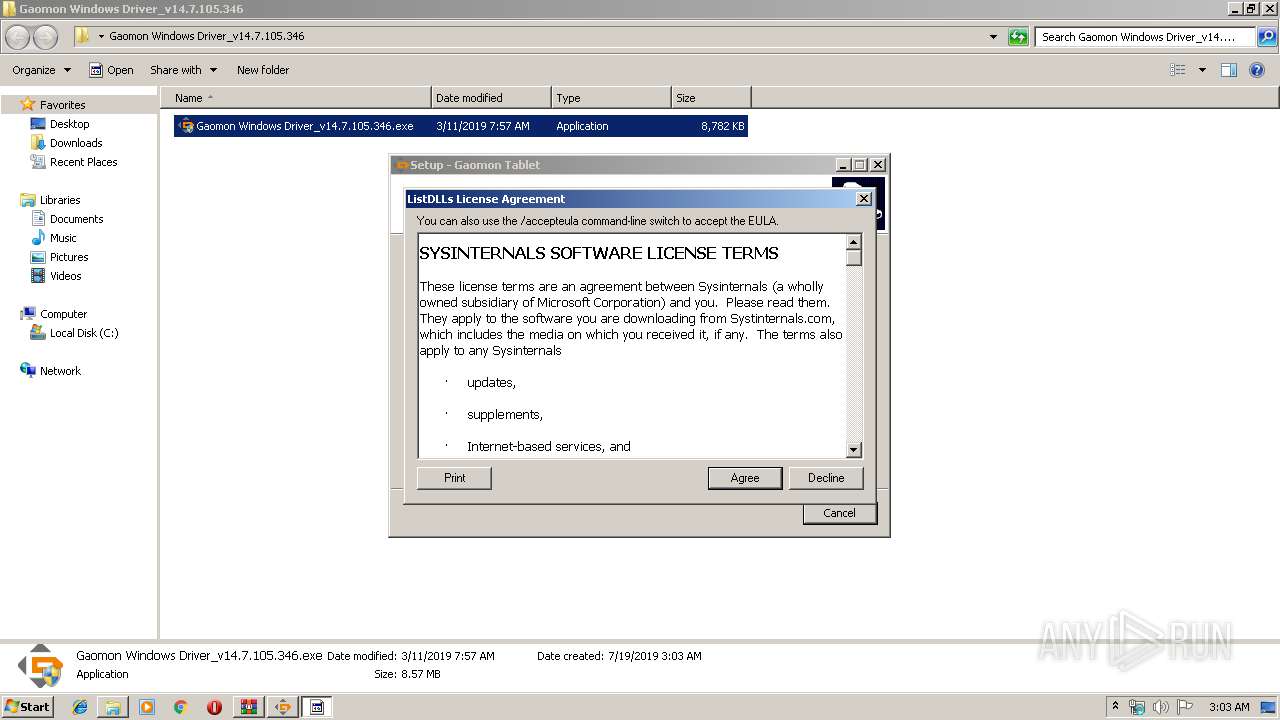Image resolution: width=1280 pixels, height=720 pixels.
Task: Open network tray icon
Action: [x=1137, y=707]
